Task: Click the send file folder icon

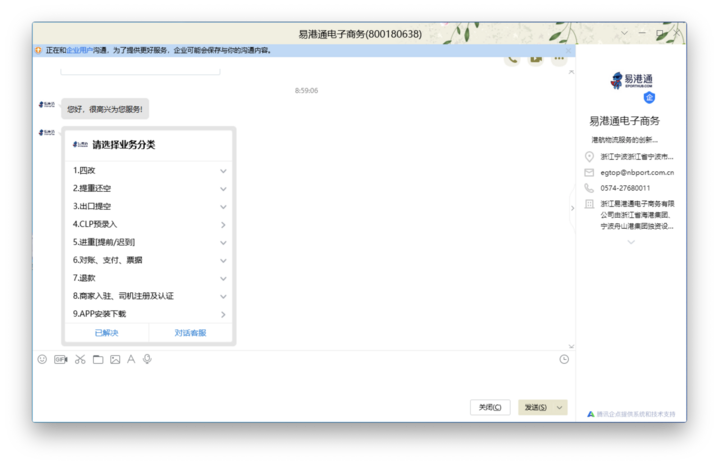Action: 98,359
